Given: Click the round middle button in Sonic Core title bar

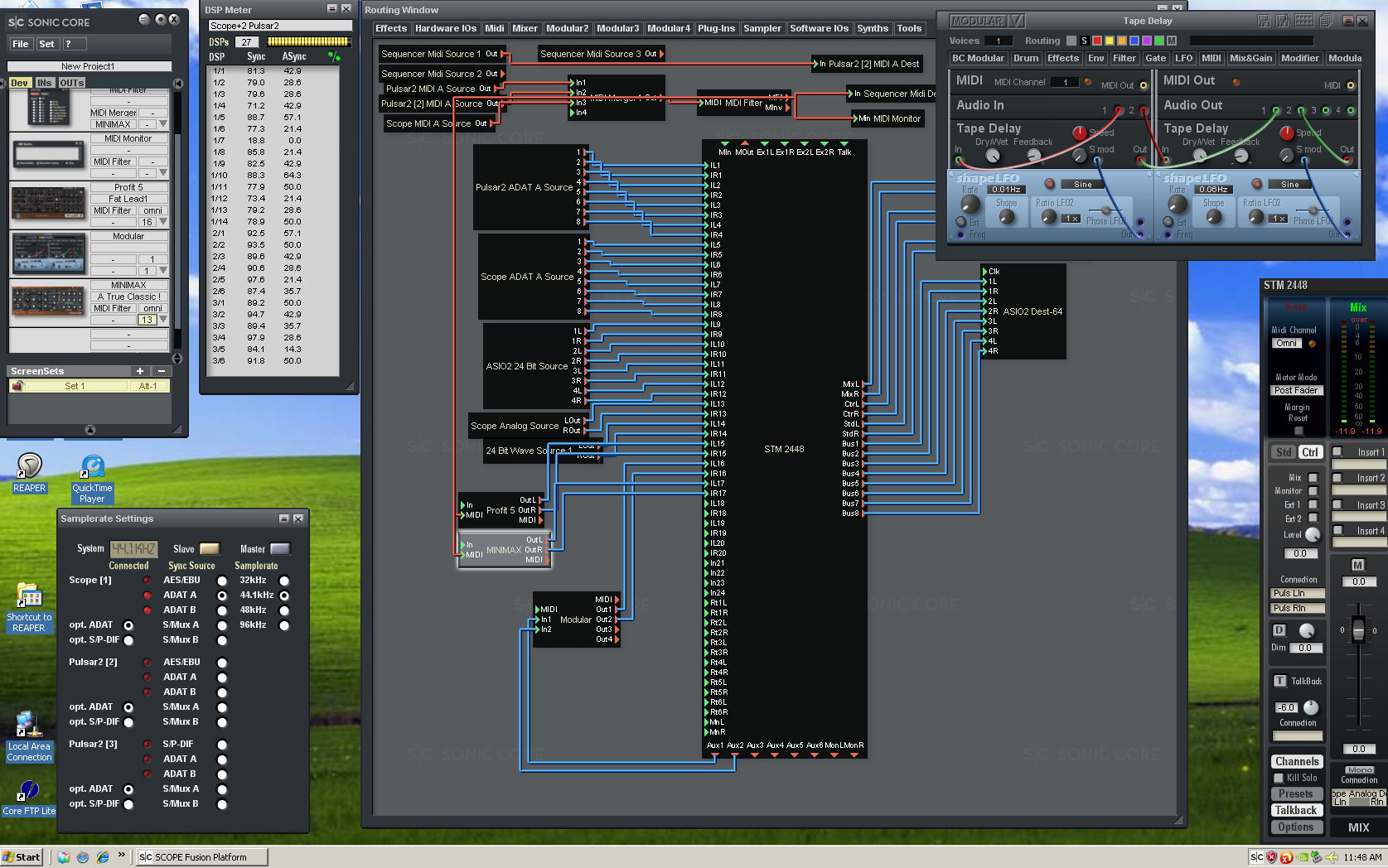Looking at the screenshot, I should click(x=159, y=19).
